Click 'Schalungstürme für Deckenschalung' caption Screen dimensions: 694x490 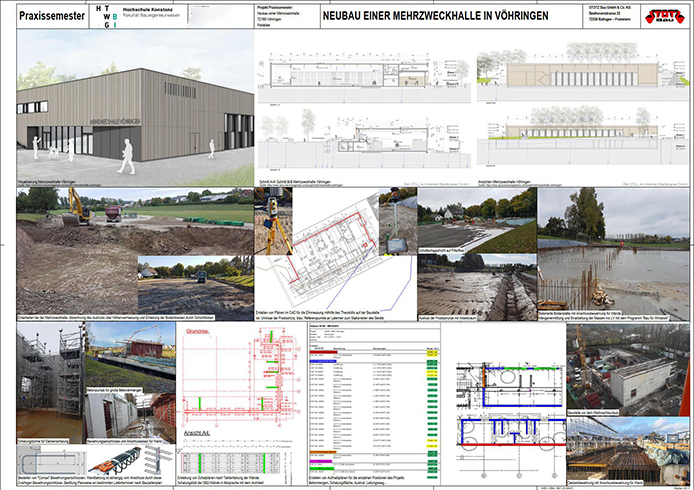pos(44,442)
